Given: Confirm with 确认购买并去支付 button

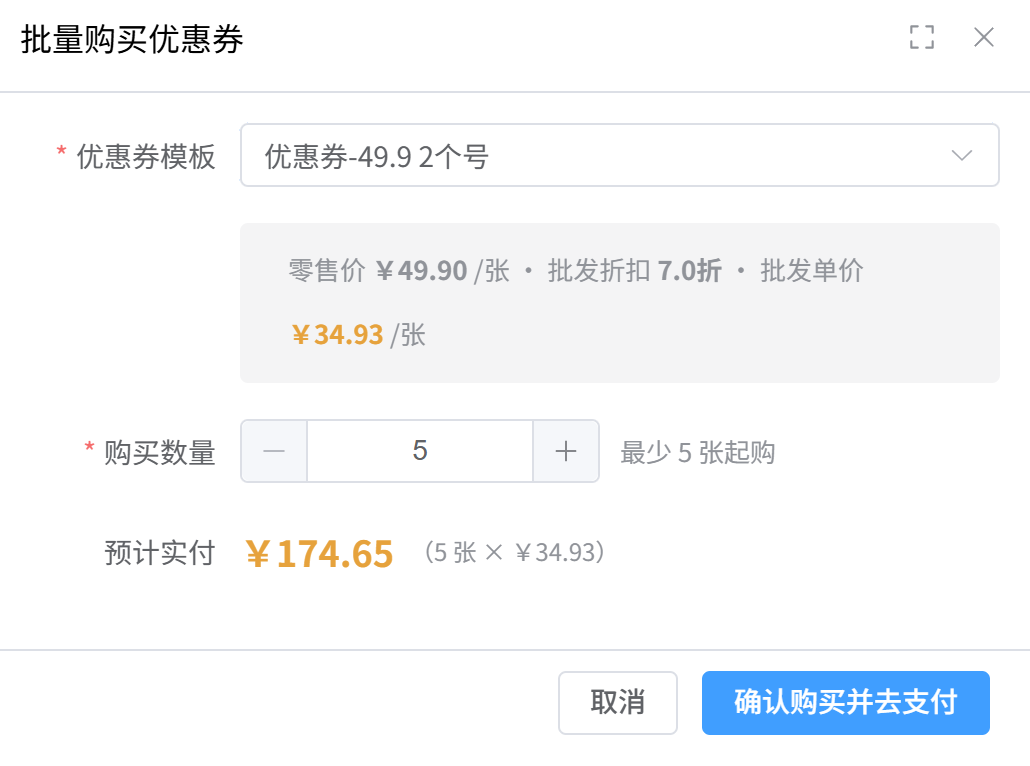Looking at the screenshot, I should [845, 702].
